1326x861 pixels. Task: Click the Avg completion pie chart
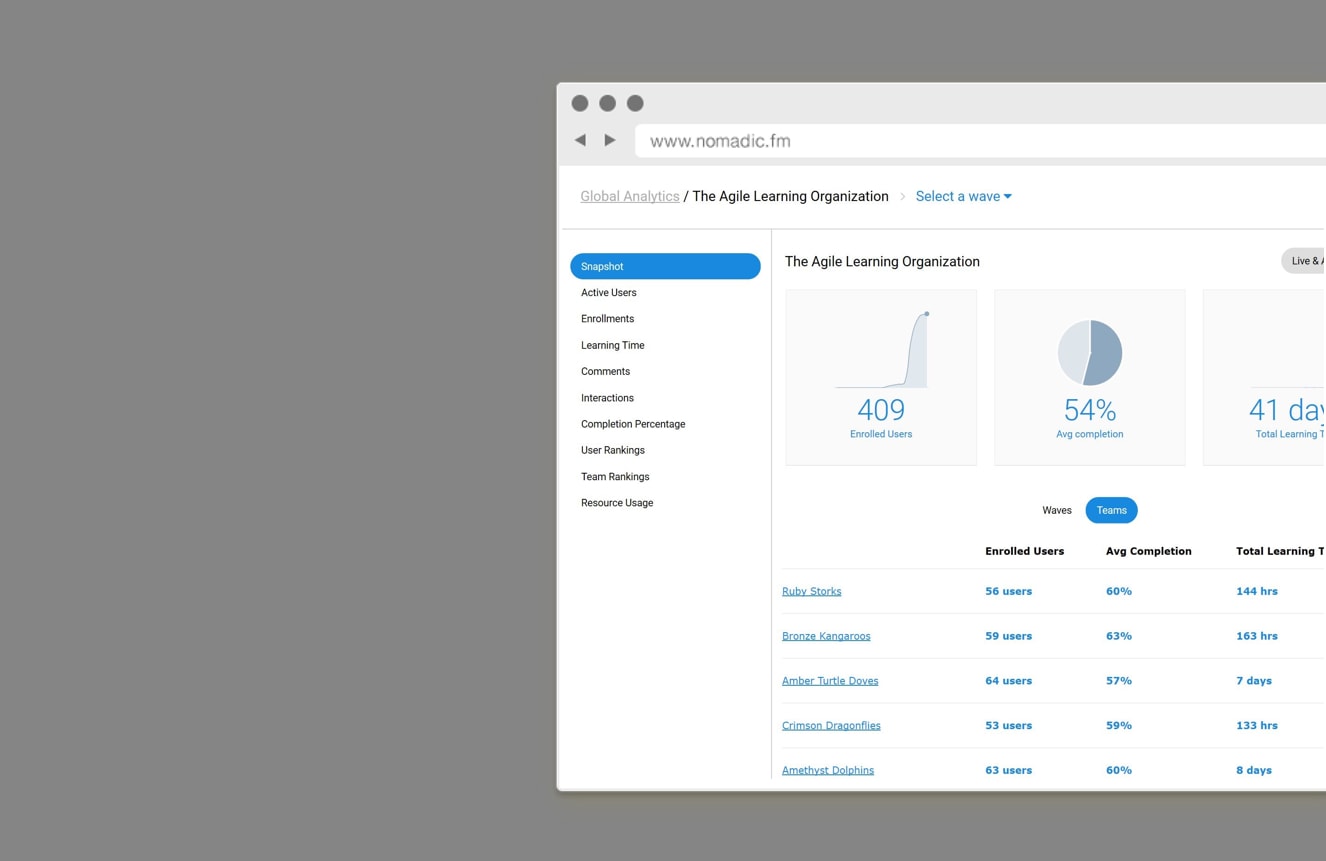pos(1089,353)
